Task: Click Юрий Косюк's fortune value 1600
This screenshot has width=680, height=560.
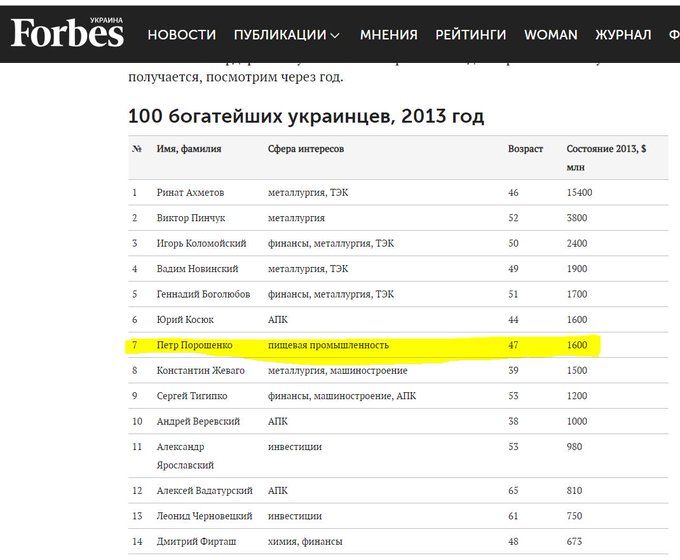Action: (x=577, y=320)
